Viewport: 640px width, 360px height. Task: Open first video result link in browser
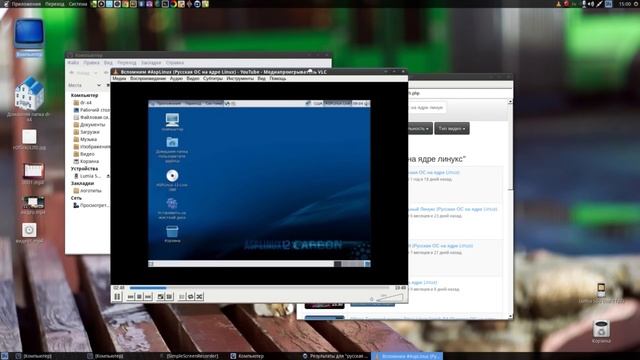coord(434,173)
